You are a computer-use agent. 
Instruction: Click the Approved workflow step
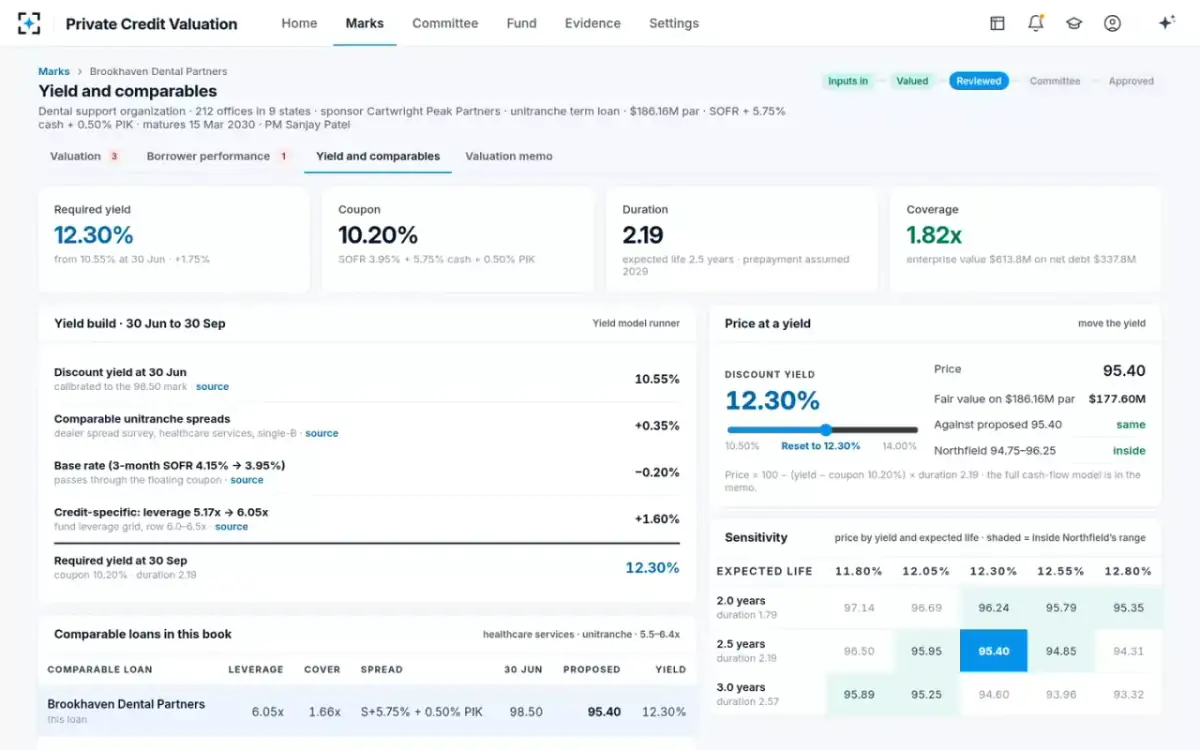pyautogui.click(x=1131, y=81)
